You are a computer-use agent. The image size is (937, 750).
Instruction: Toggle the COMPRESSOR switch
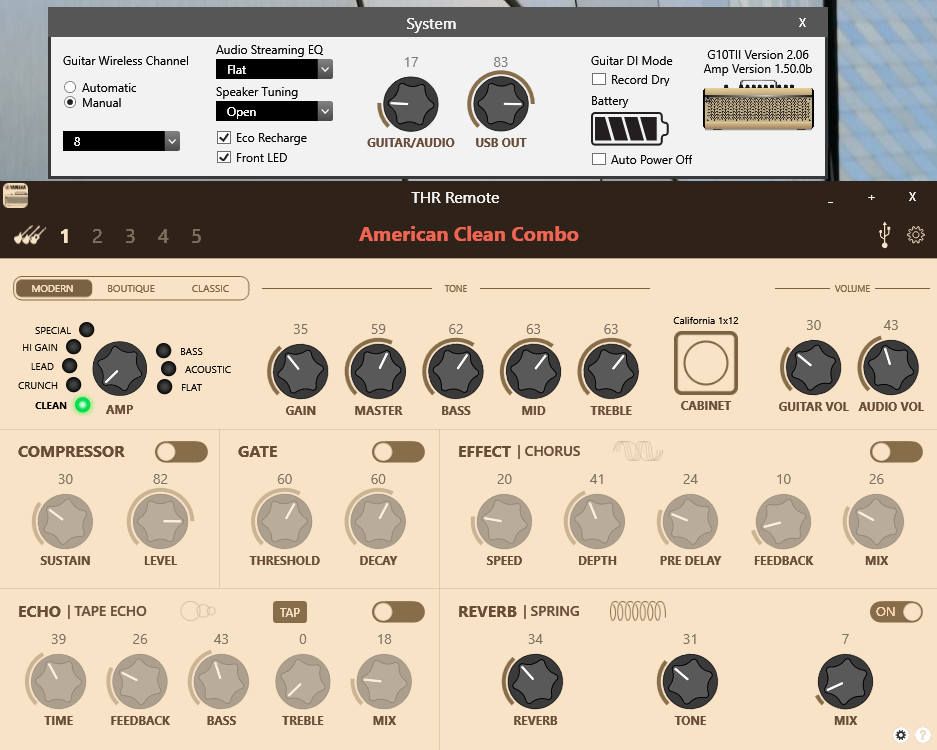coord(181,452)
